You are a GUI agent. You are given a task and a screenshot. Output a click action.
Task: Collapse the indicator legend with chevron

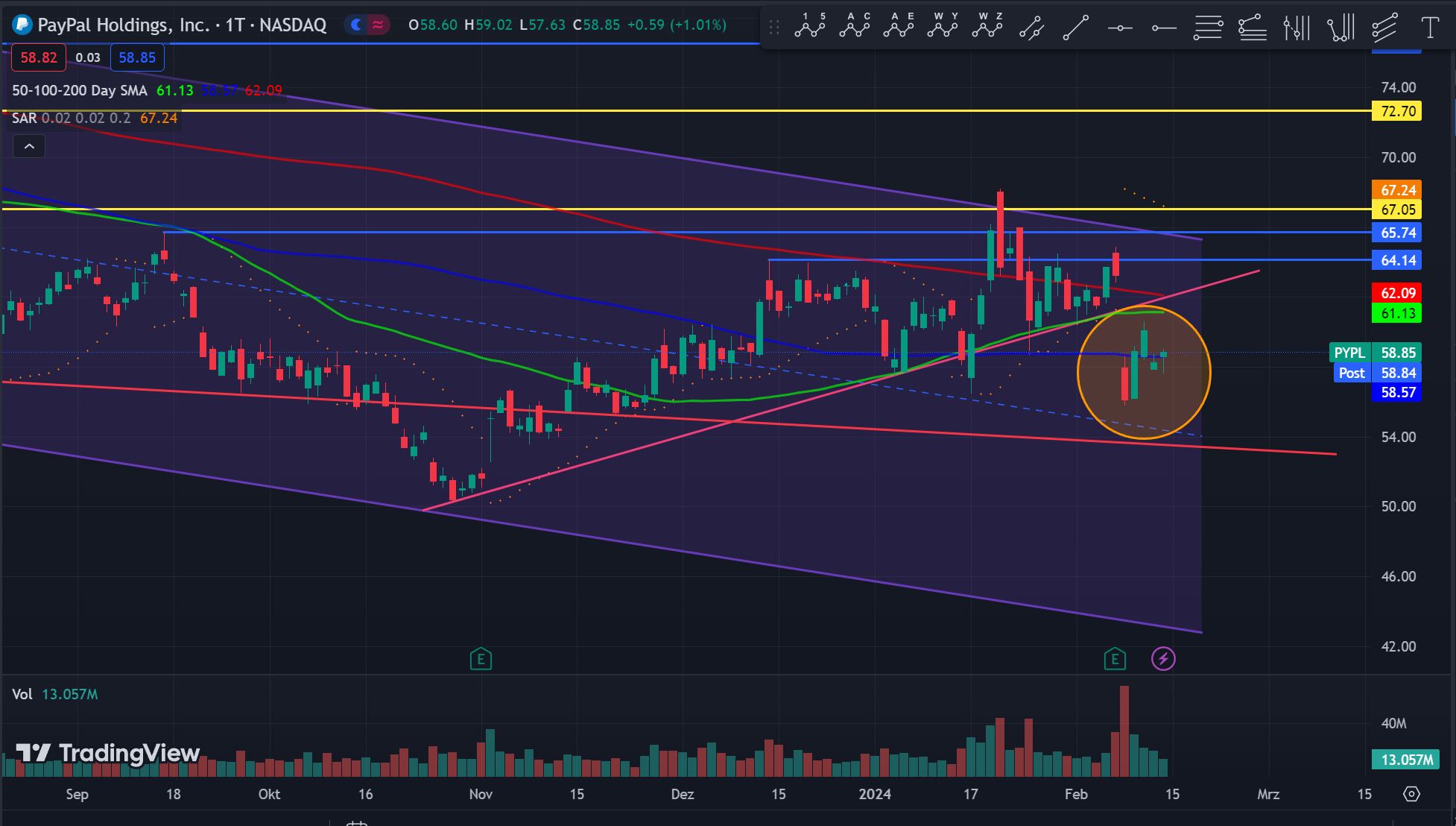29,146
